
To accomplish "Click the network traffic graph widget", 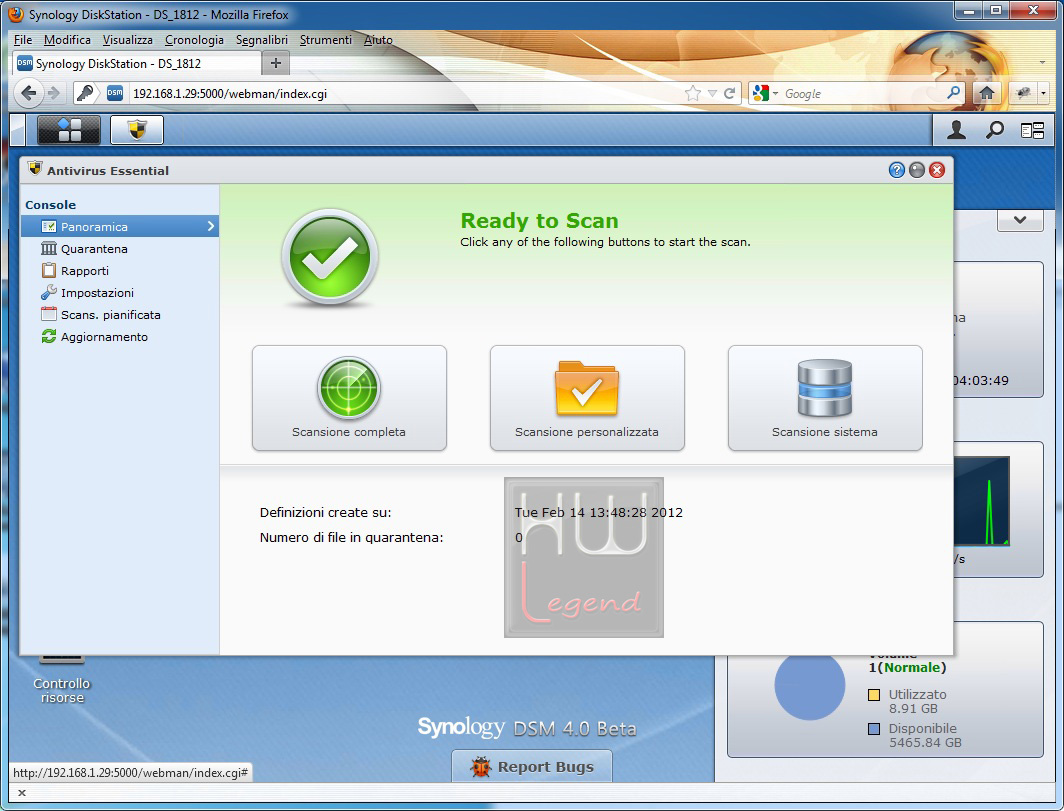I will click(x=981, y=501).
